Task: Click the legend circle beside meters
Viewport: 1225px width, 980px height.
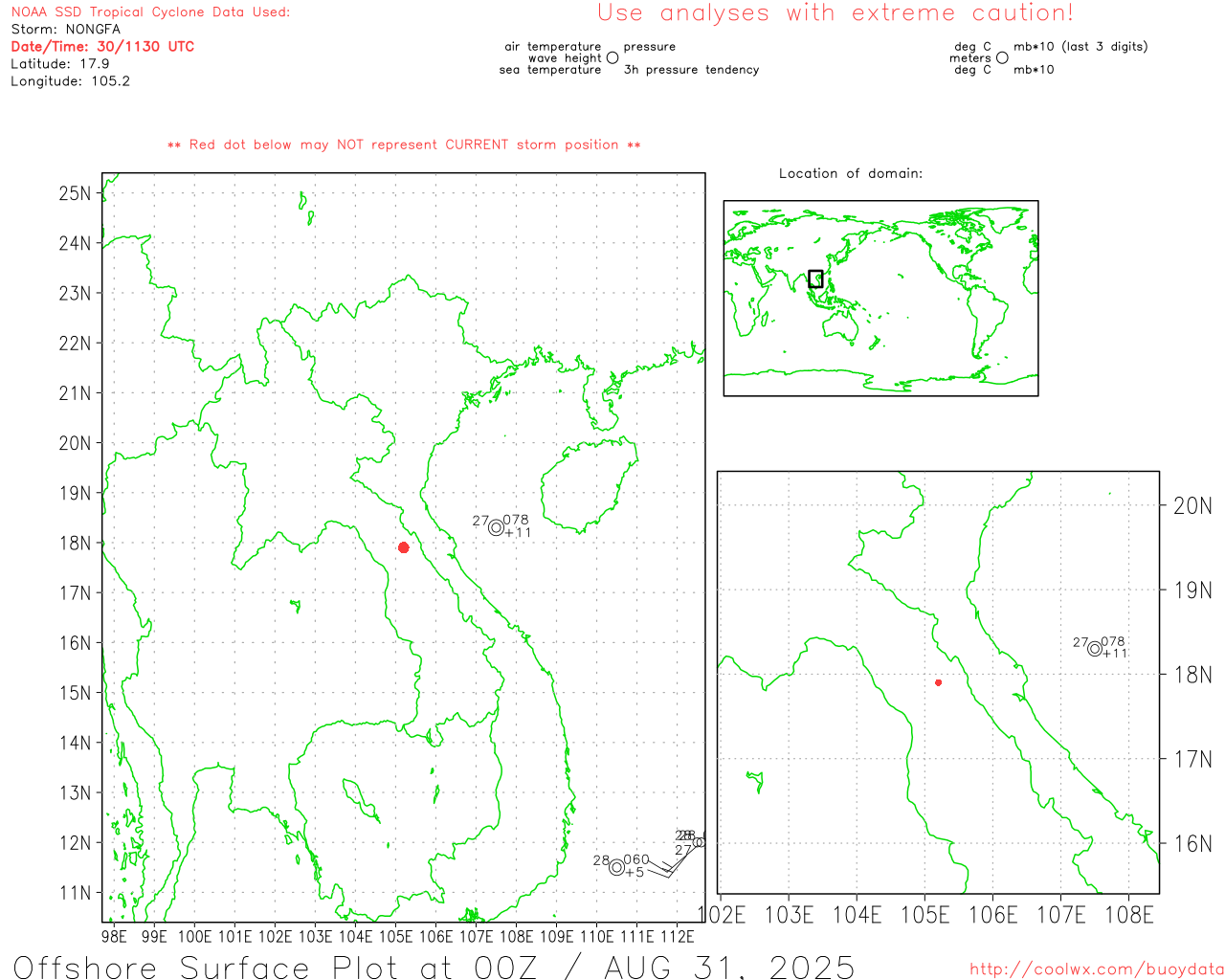Action: click(x=1002, y=57)
